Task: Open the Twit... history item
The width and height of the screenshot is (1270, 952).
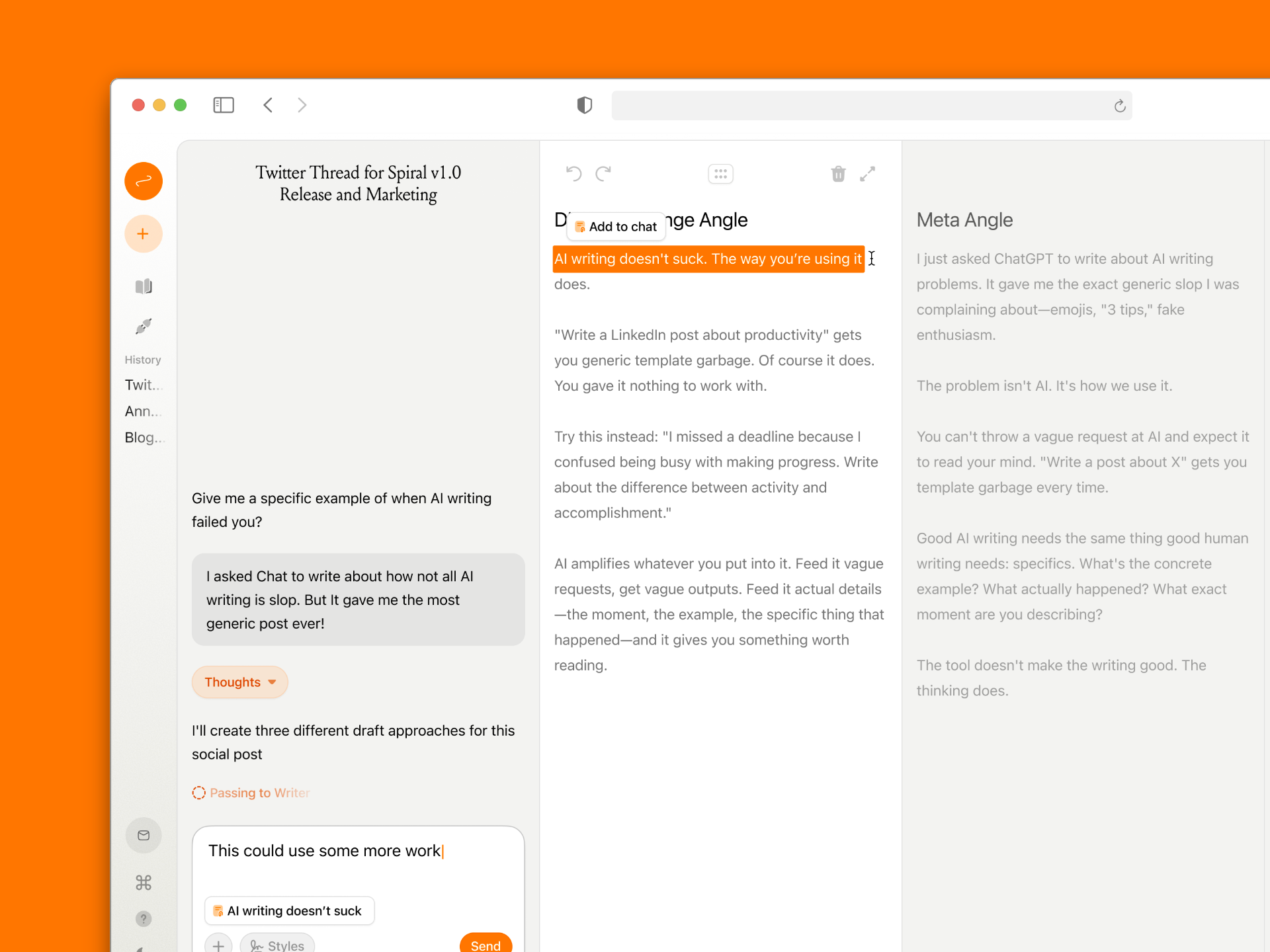Action: (143, 385)
